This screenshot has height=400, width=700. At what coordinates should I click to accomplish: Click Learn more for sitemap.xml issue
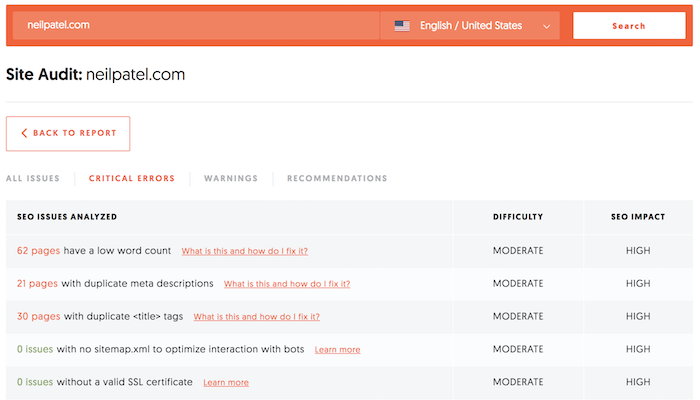point(338,350)
